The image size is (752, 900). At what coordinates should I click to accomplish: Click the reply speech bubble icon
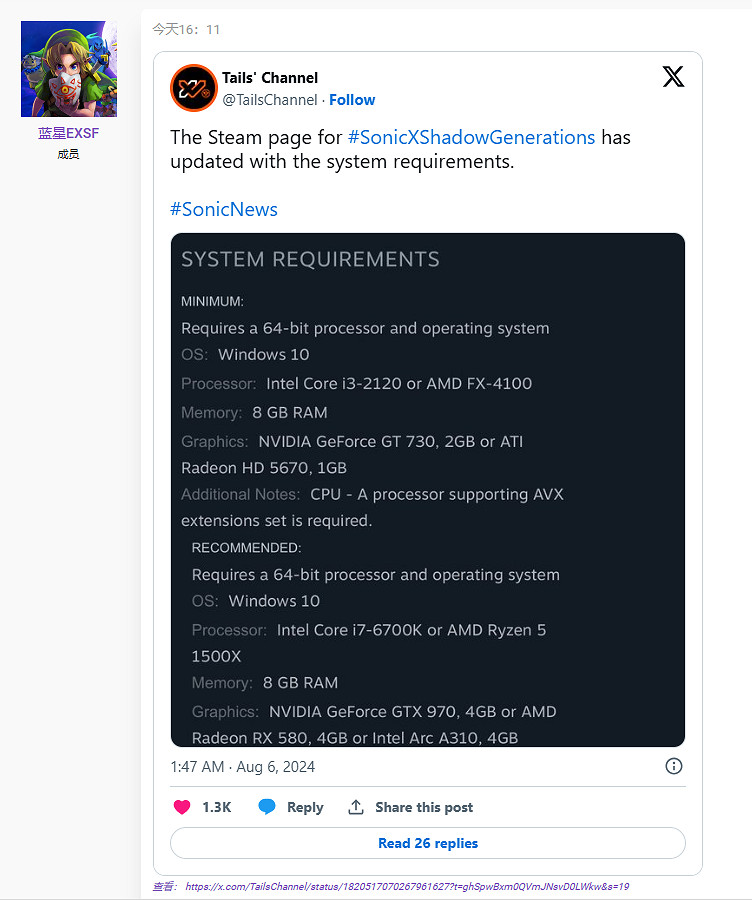[x=267, y=807]
